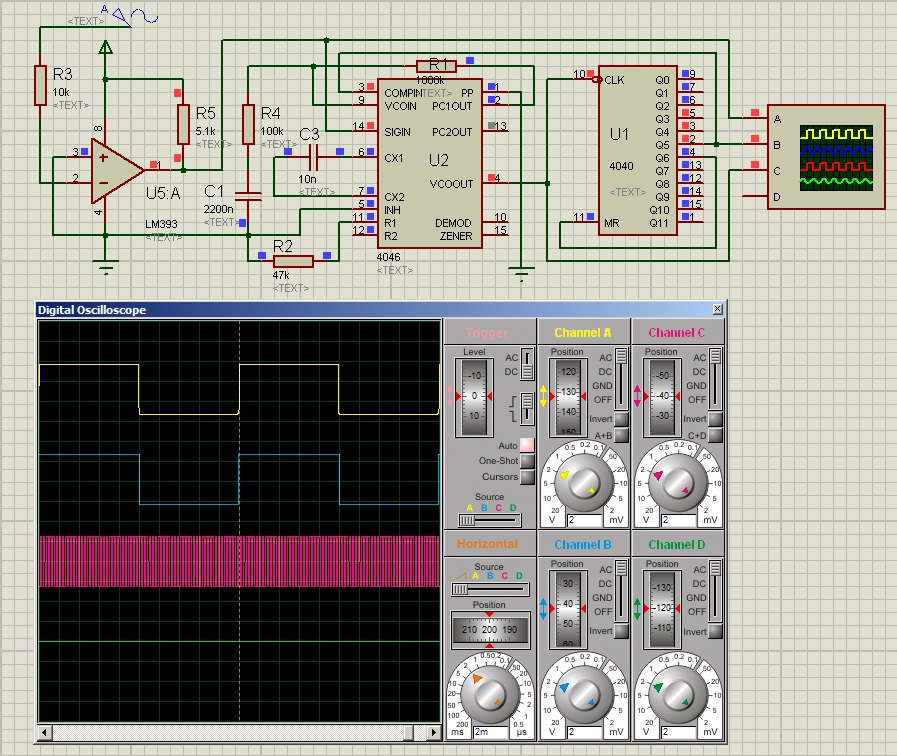The image size is (897, 756).
Task: Click Channel A Position thumbwheel
Action: coord(568,397)
